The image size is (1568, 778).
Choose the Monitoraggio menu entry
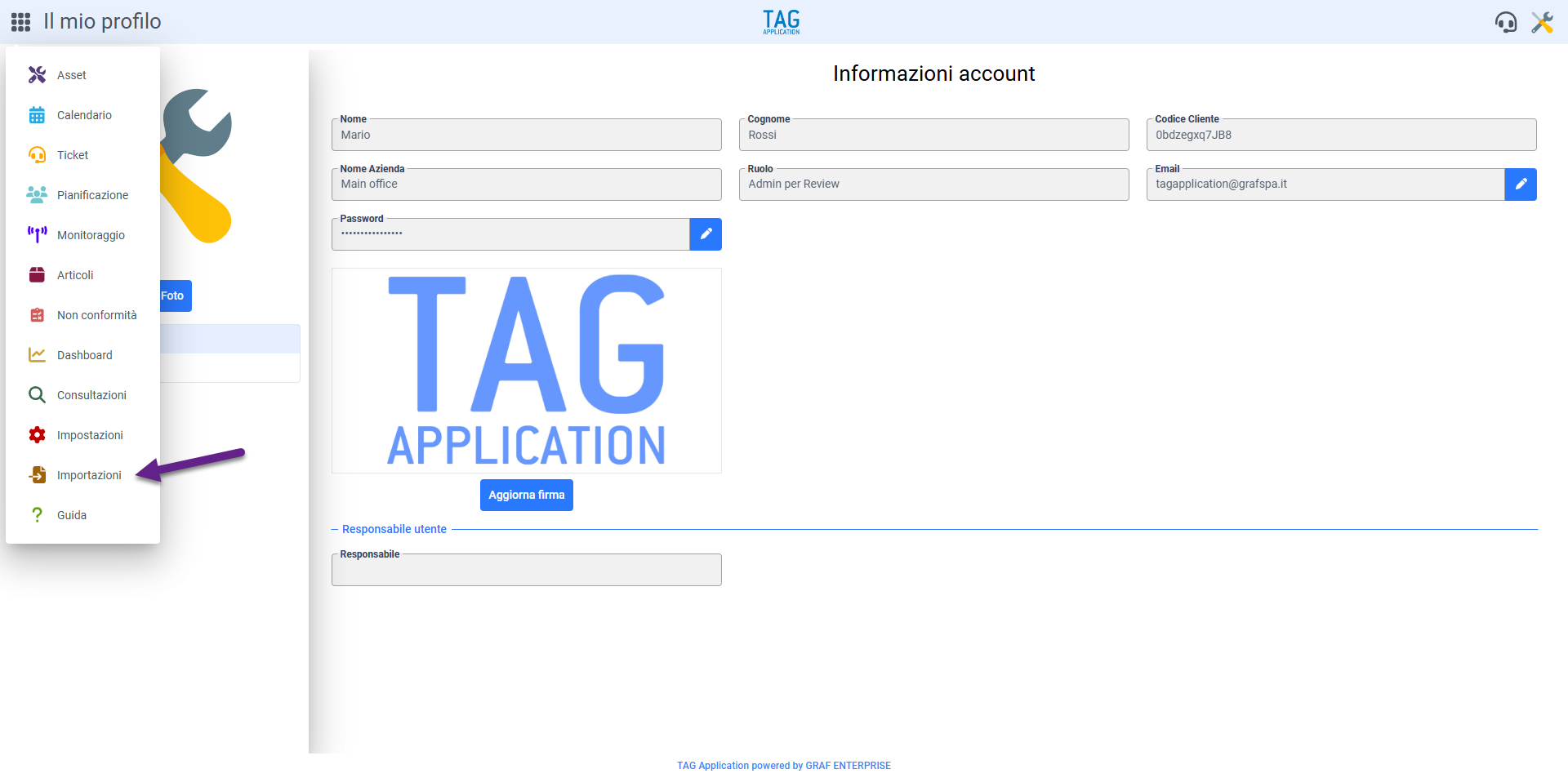click(82, 235)
